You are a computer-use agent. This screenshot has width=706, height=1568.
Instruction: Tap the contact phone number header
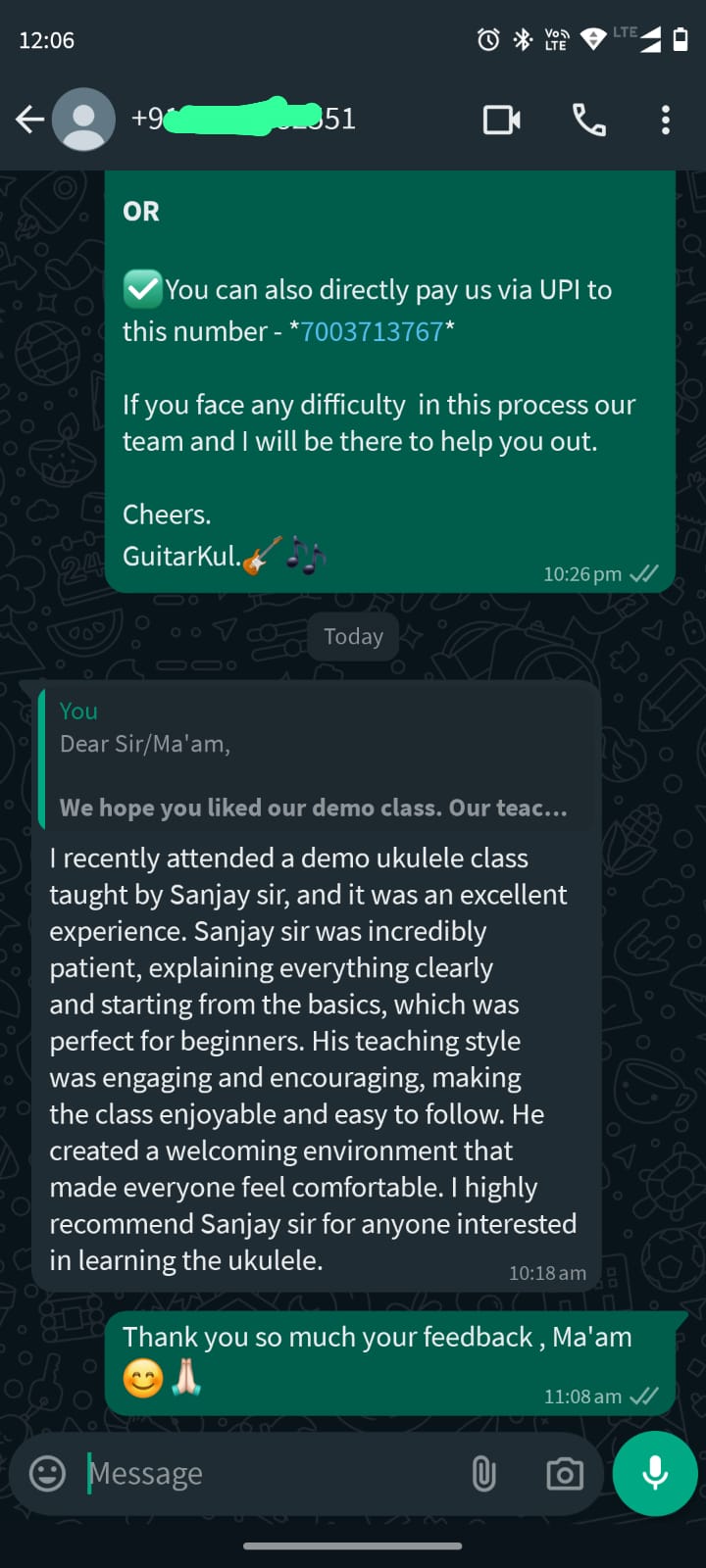pos(243,119)
